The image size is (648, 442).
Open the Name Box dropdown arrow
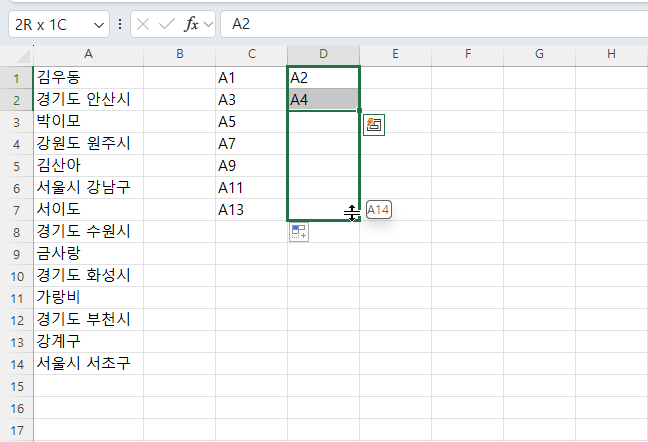tap(99, 25)
